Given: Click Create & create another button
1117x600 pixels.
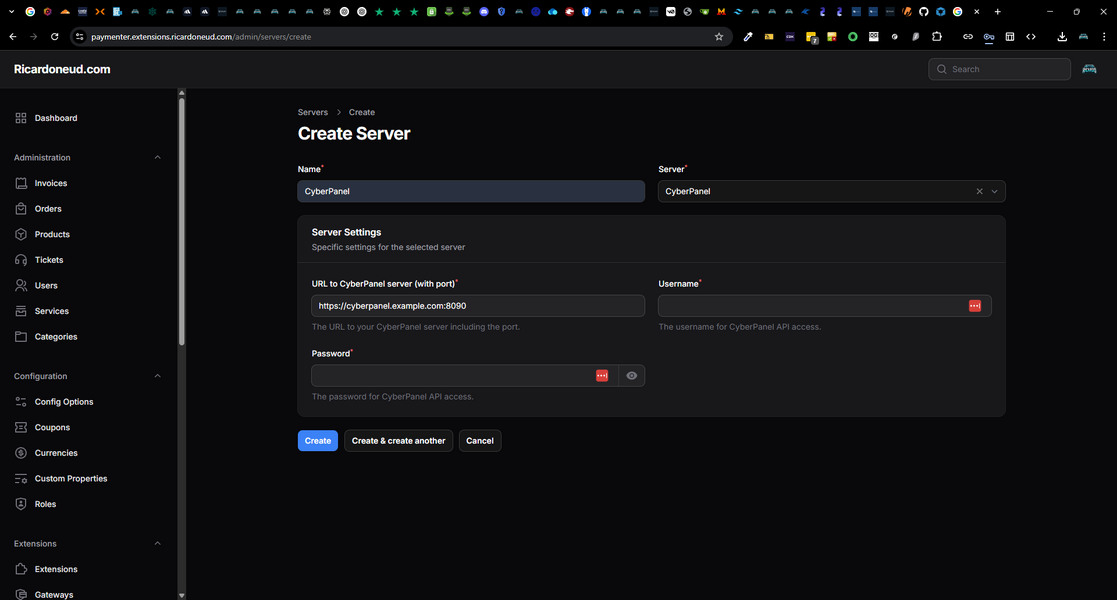Looking at the screenshot, I should pos(398,440).
